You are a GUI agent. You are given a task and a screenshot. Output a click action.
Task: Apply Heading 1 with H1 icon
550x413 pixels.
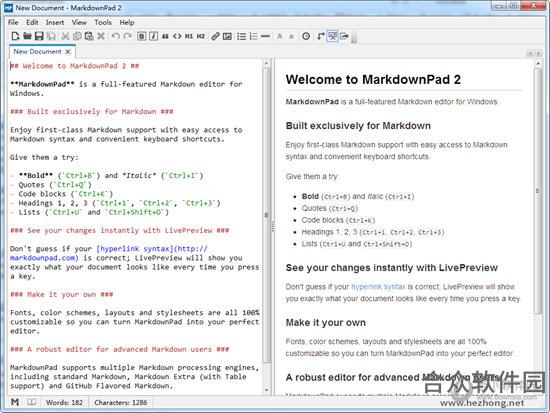(189, 36)
